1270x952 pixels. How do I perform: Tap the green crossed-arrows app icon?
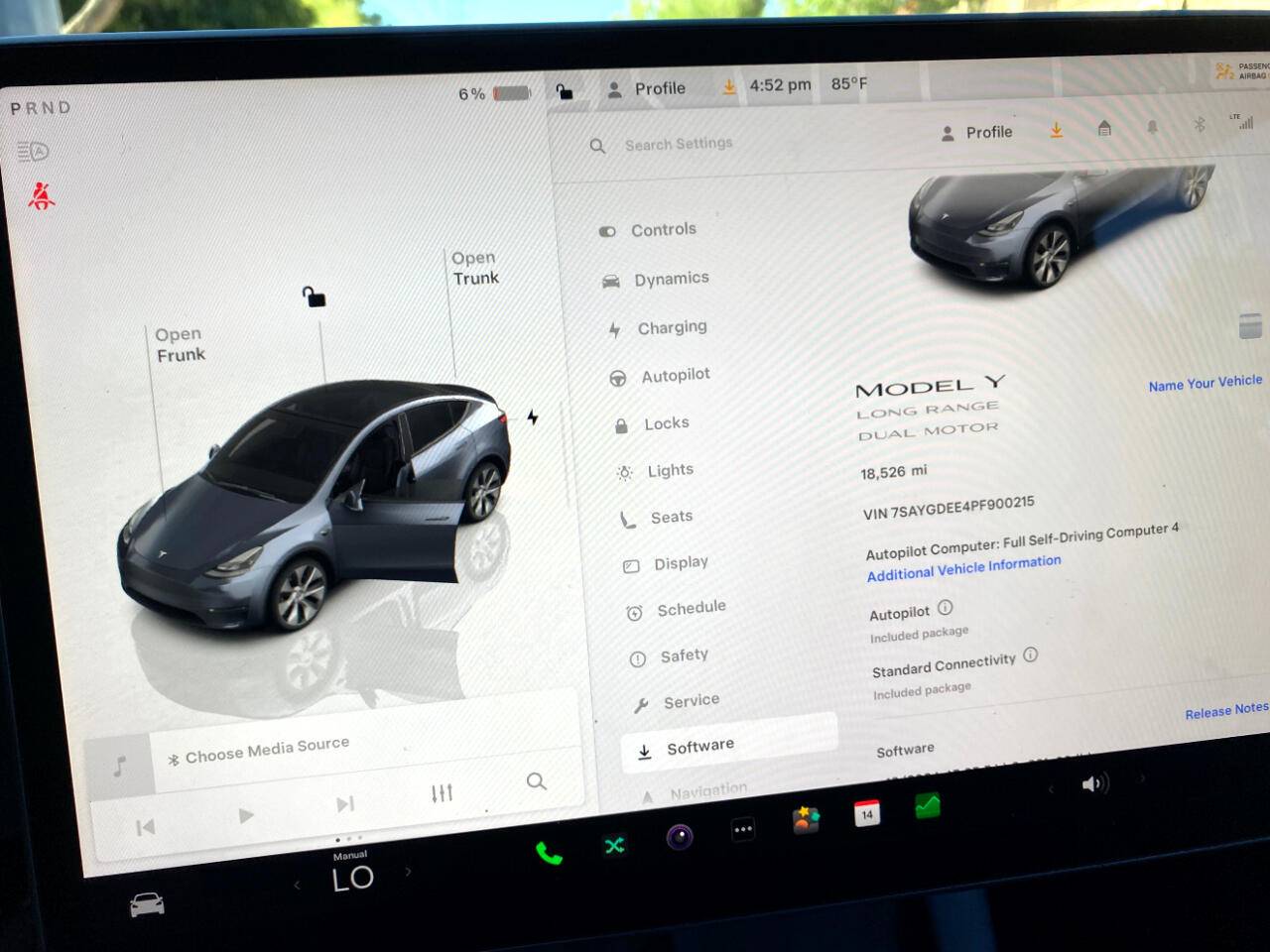pos(615,845)
